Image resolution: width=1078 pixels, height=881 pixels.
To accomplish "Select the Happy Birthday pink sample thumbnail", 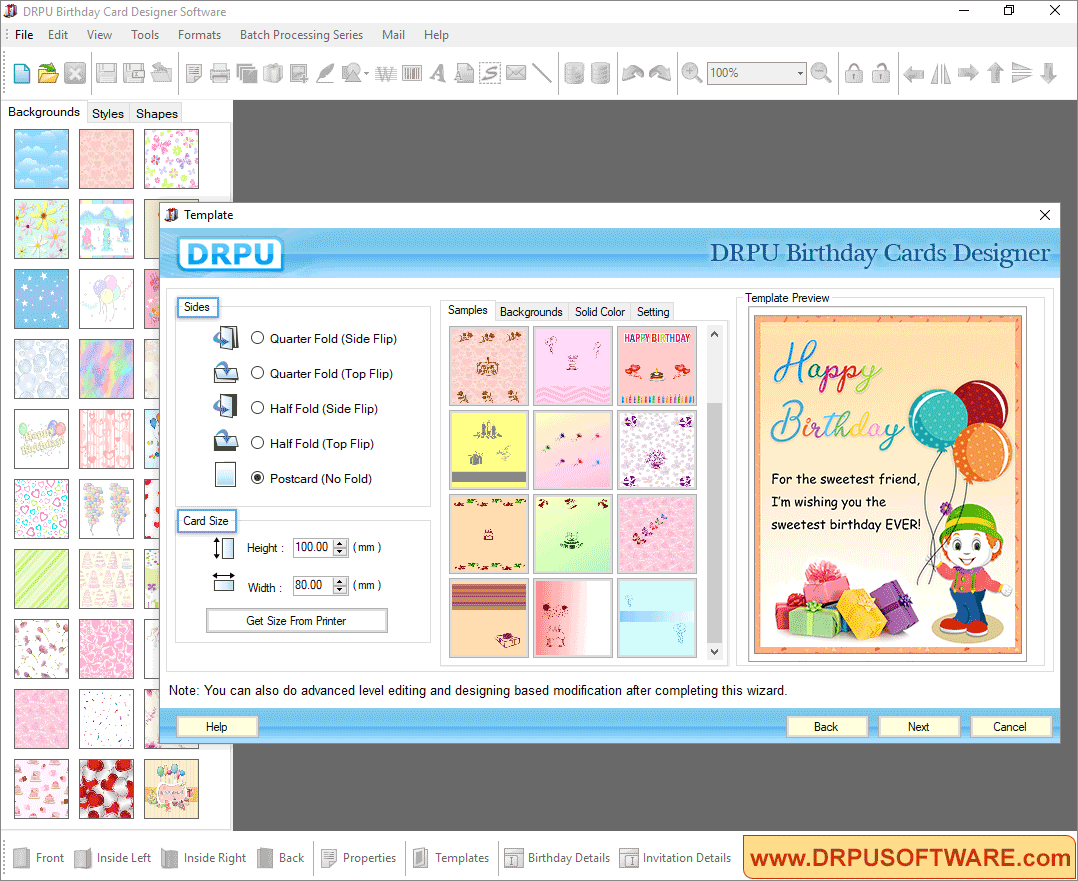I will pyautogui.click(x=657, y=366).
